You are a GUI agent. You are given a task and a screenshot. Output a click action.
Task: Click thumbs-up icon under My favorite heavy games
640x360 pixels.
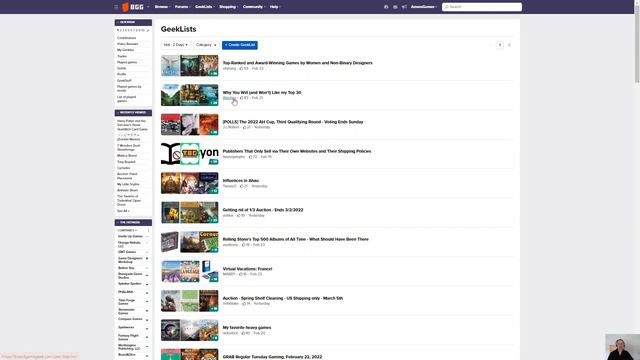click(243, 333)
